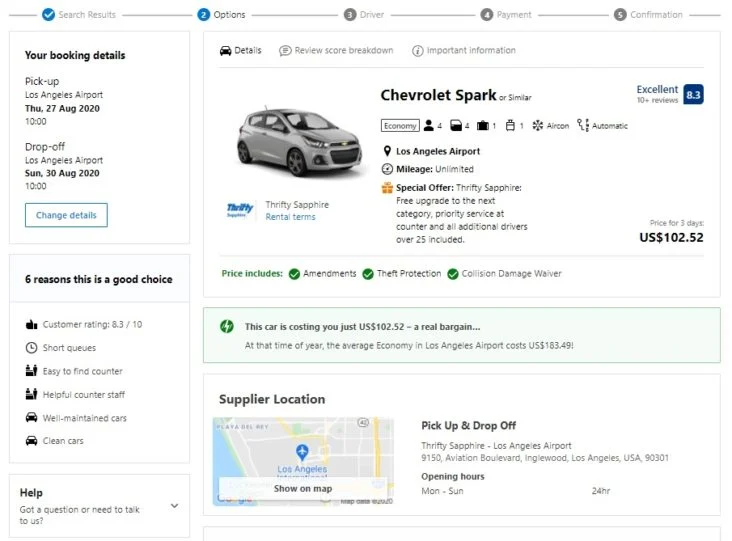Click the car doors icon
Screen dimensions: 732x541
456,125
